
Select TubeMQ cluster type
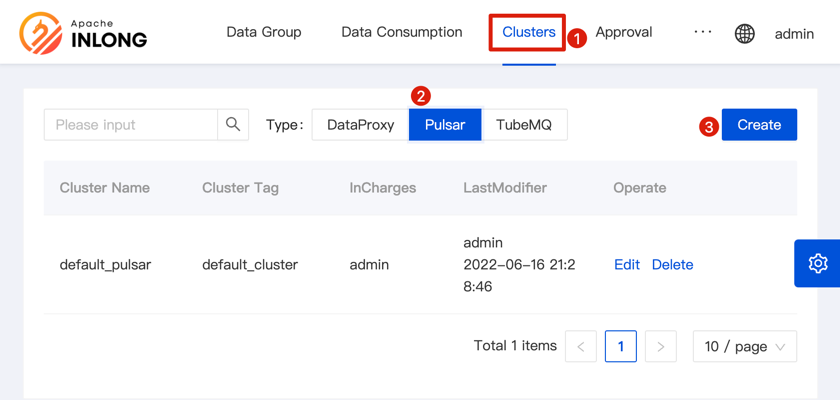pyautogui.click(x=524, y=125)
